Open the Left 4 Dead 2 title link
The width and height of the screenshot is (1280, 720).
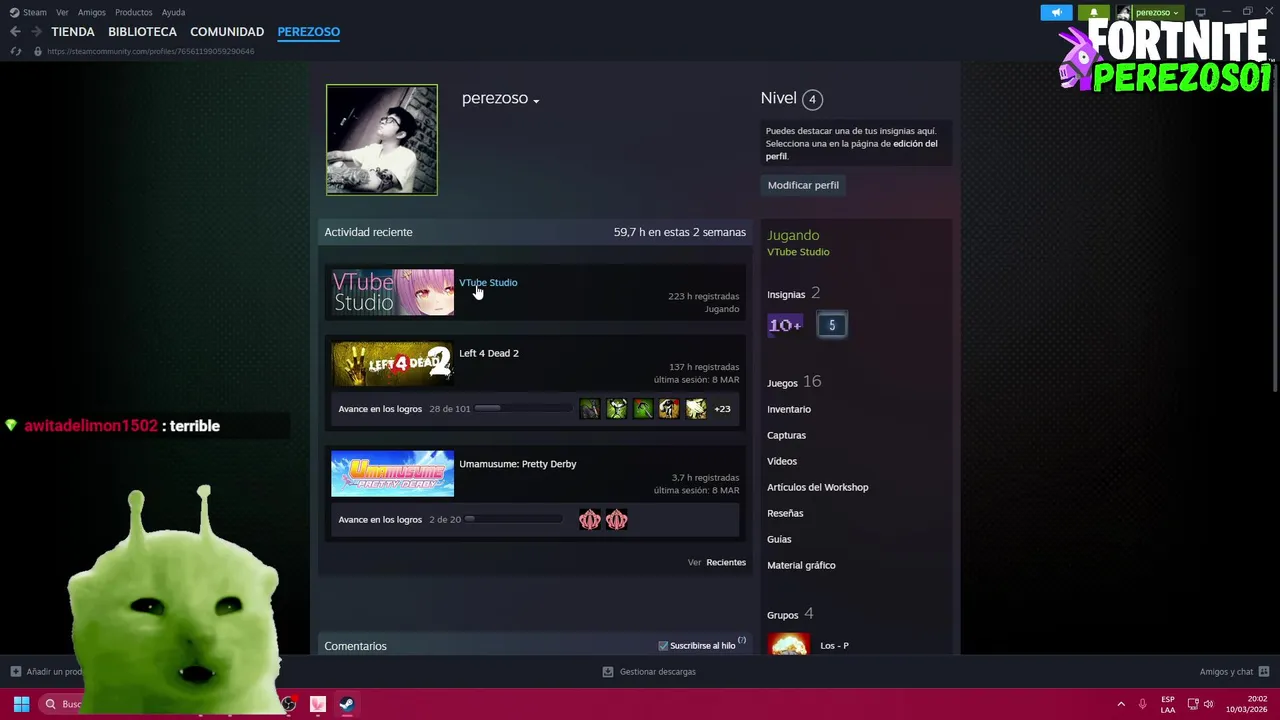click(x=489, y=353)
